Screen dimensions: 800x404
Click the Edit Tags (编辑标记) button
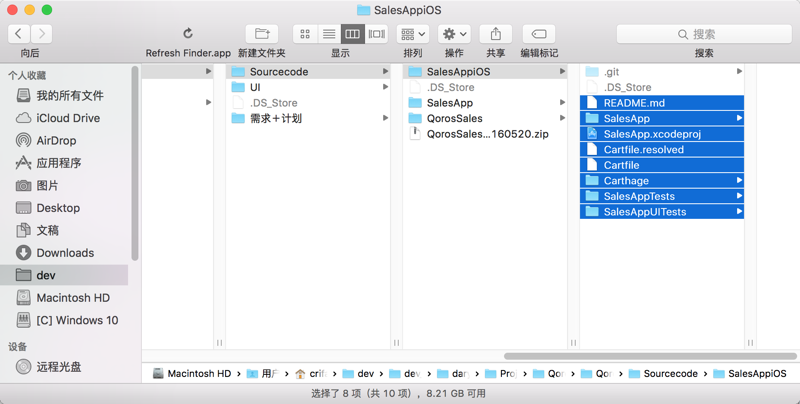[x=539, y=34]
